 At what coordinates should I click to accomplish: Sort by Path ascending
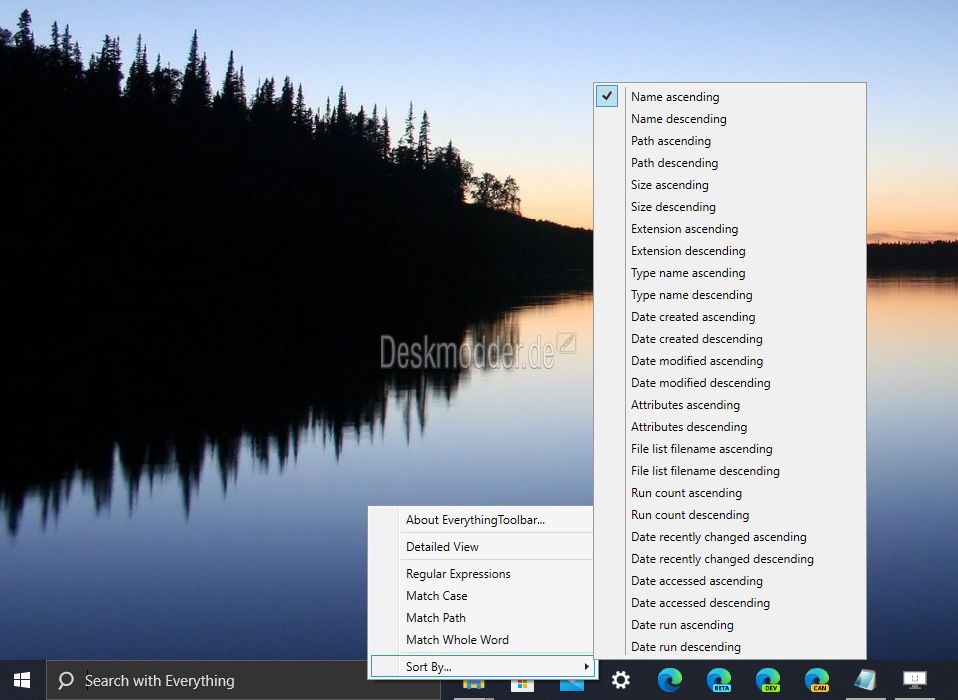click(x=730, y=140)
